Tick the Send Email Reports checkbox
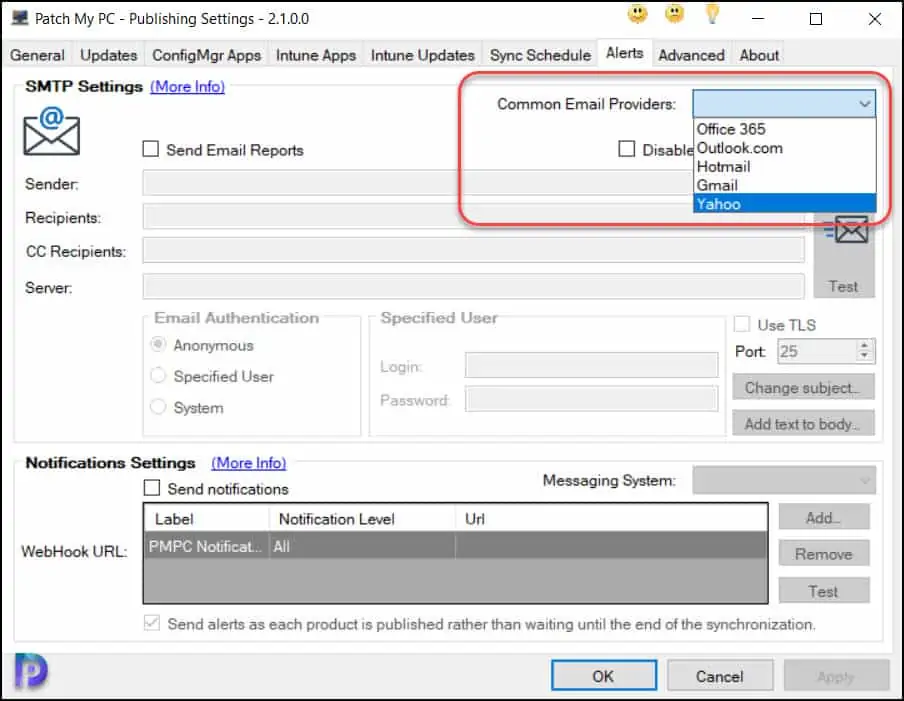The image size is (904, 701). click(x=150, y=149)
